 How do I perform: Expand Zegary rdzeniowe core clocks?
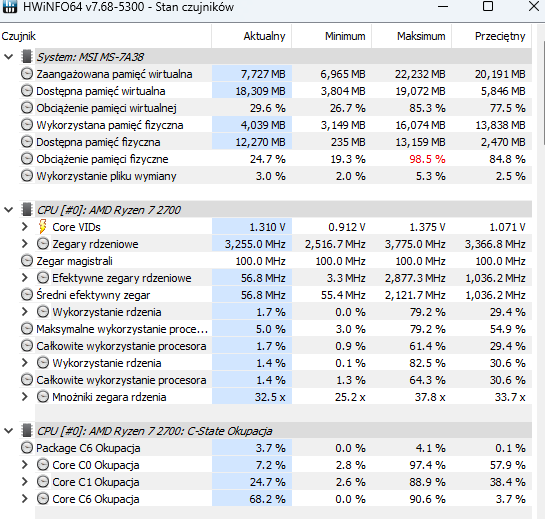click(25, 244)
